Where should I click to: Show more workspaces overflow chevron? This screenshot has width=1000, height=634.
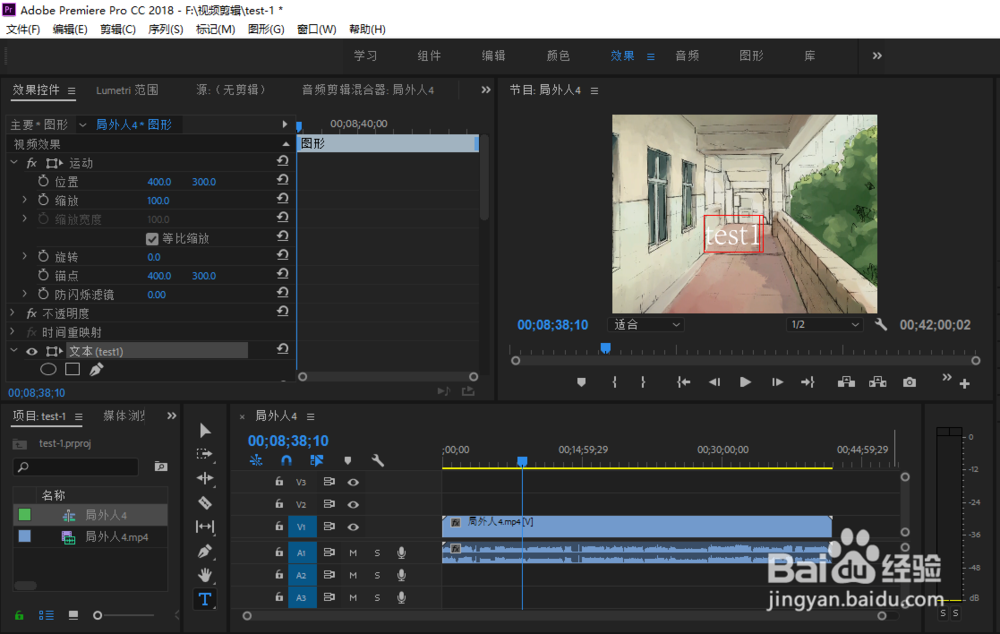click(877, 56)
